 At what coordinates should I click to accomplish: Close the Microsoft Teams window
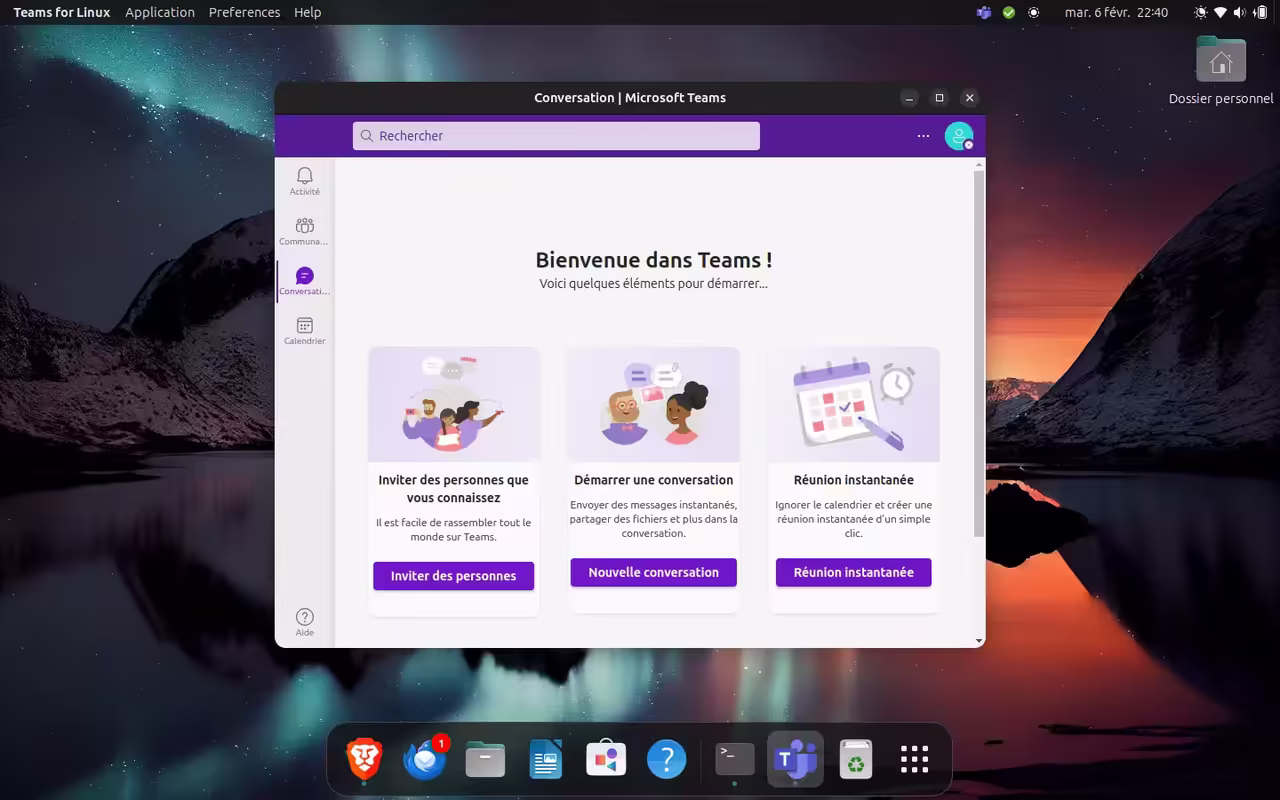969,98
